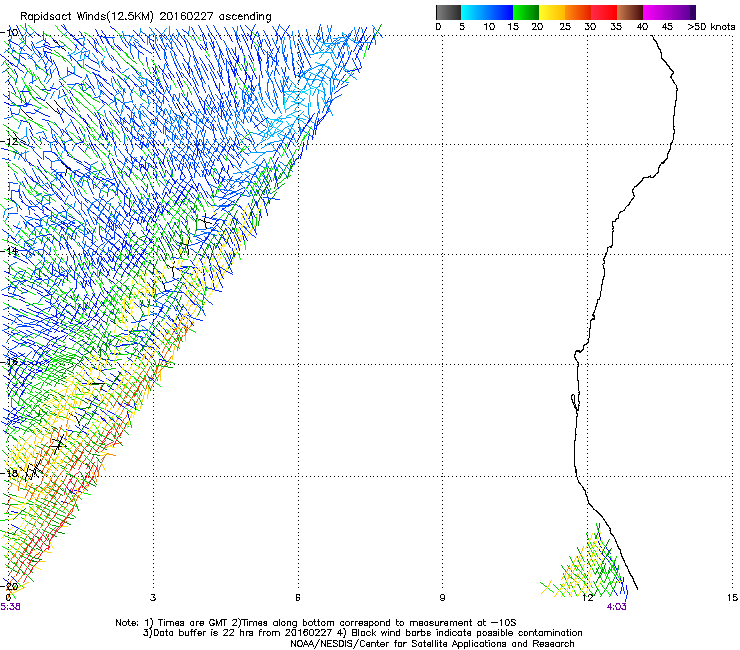Click the '9' longitude axis label
Image resolution: width=740 pixels, height=650 pixels.
pos(442,598)
